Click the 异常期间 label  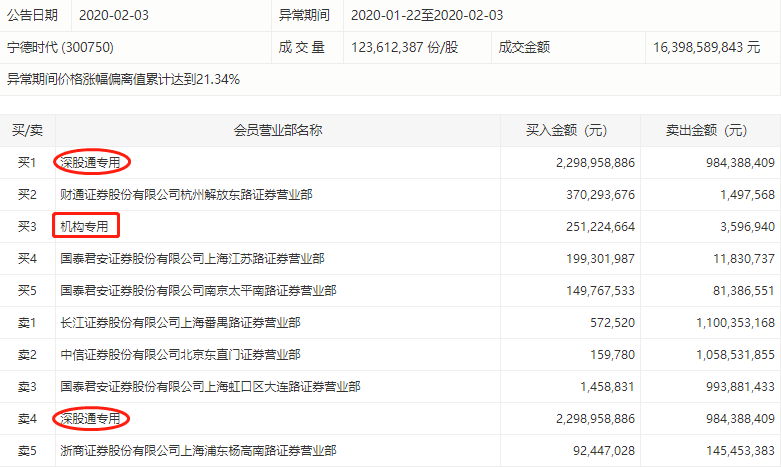click(304, 15)
